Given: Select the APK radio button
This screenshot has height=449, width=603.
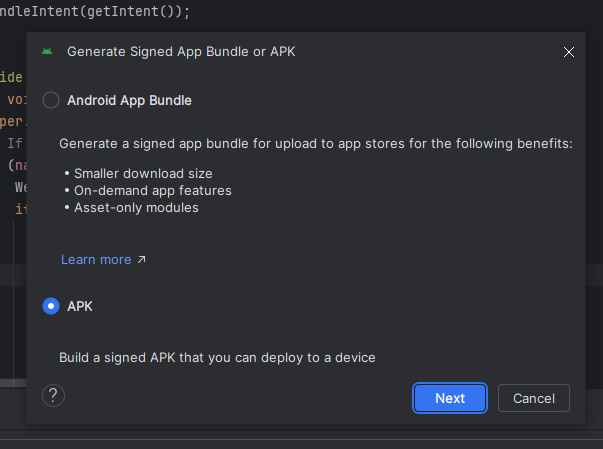Looking at the screenshot, I should tap(51, 306).
